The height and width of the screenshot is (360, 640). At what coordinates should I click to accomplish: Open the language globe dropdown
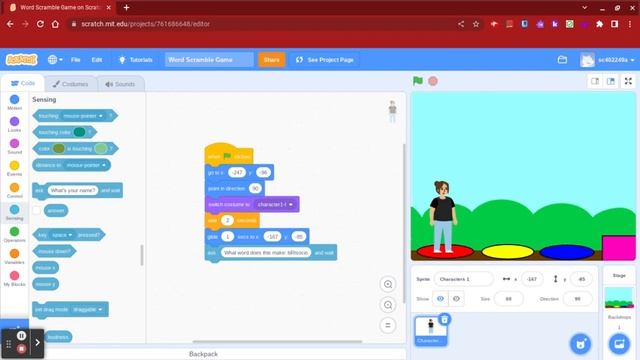tap(55, 60)
